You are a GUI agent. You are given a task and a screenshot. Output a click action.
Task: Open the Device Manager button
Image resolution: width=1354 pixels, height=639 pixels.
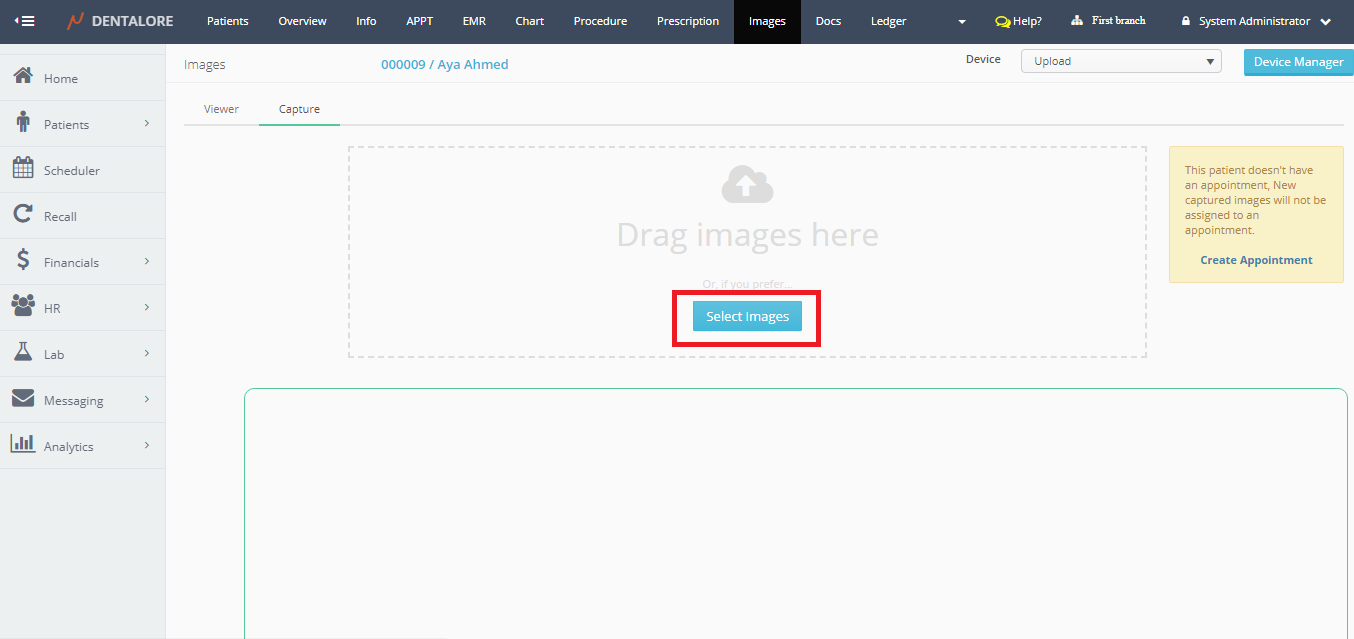click(1298, 62)
